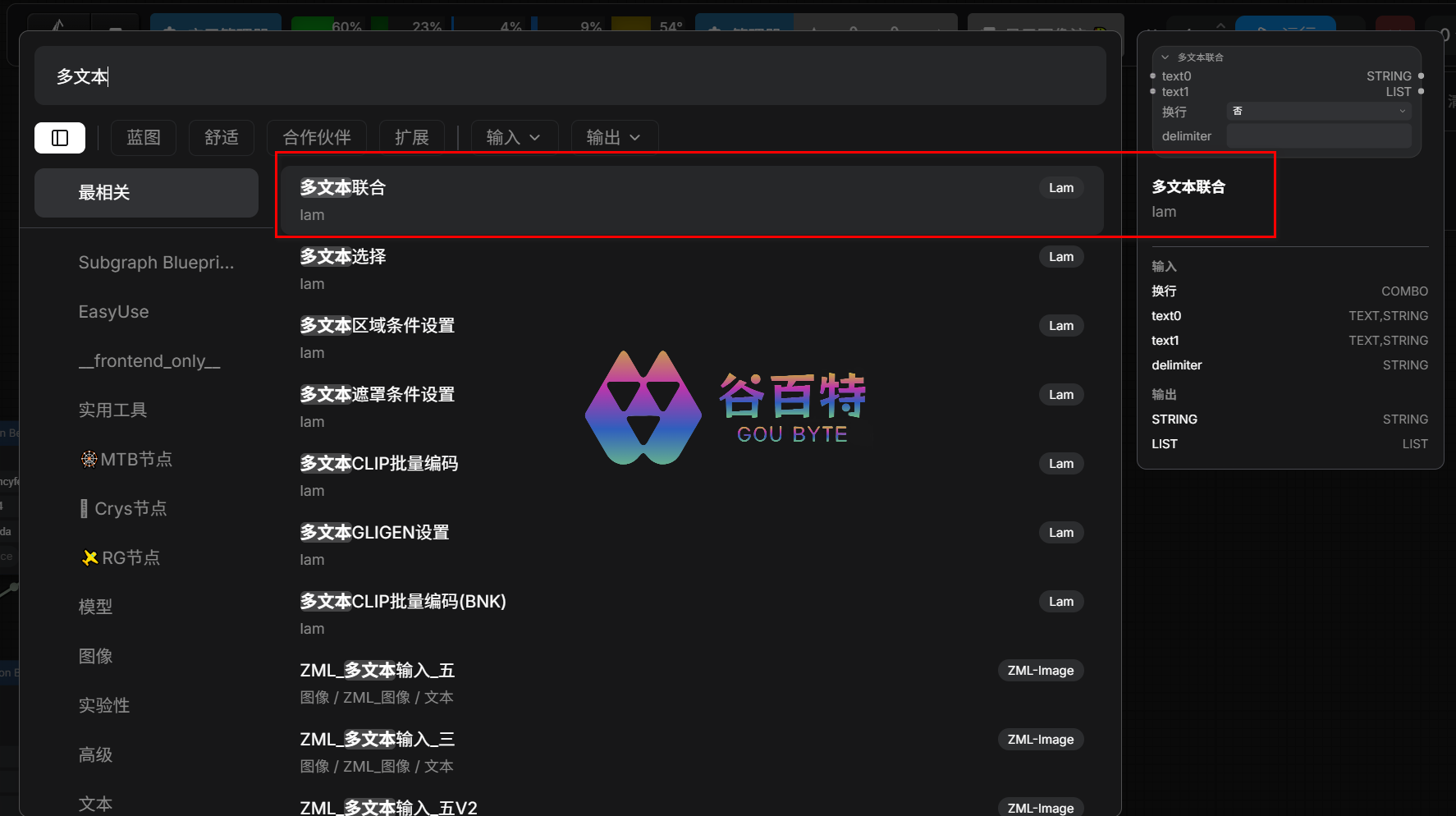Filter results by 舒适
1456x816 pixels.
coord(222,137)
